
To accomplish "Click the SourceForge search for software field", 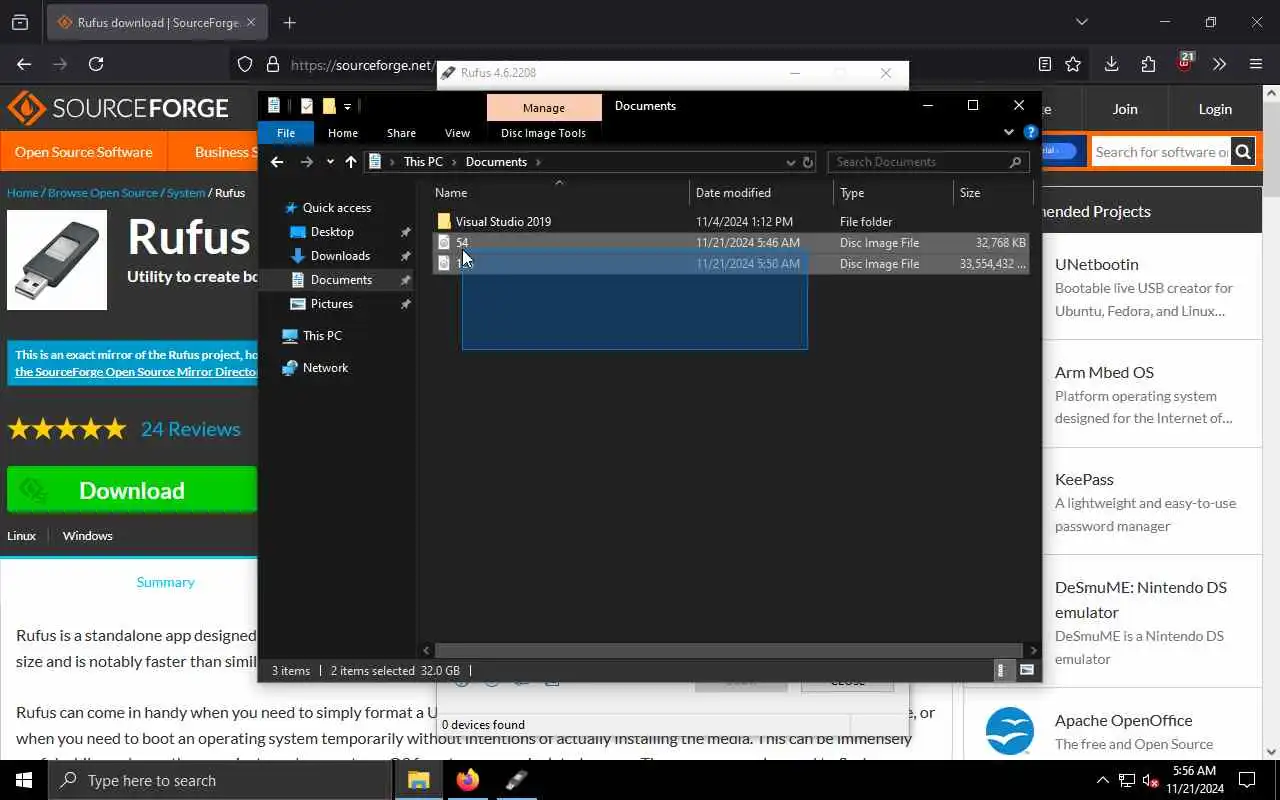I will 1161,152.
